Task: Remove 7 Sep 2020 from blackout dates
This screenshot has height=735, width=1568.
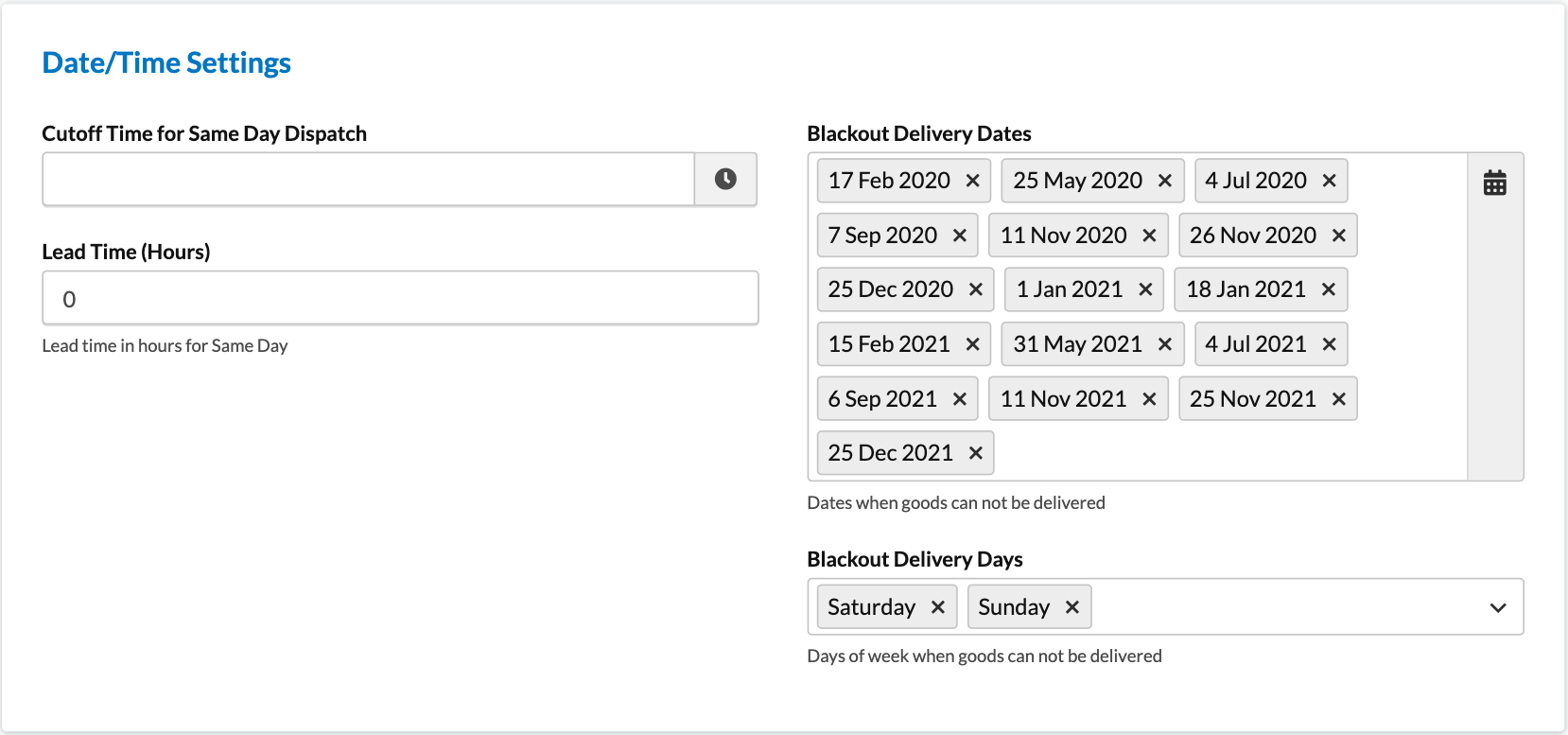Action: click(x=959, y=236)
